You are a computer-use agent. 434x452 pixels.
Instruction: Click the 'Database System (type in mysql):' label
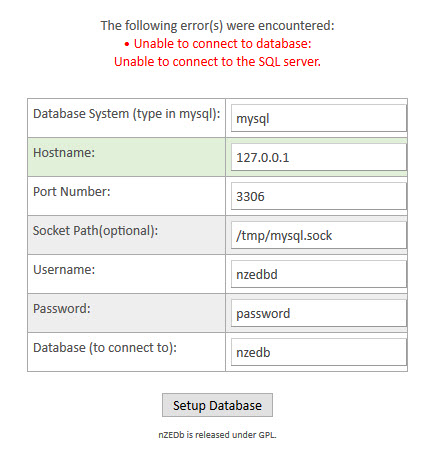pos(127,114)
